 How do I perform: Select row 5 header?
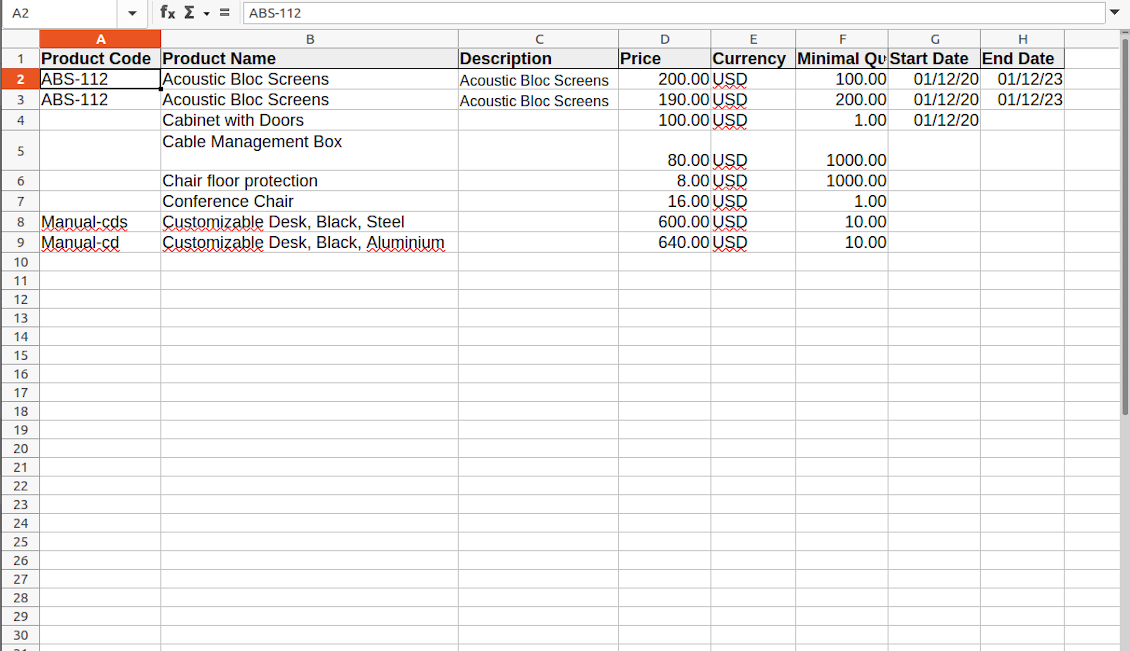20,151
